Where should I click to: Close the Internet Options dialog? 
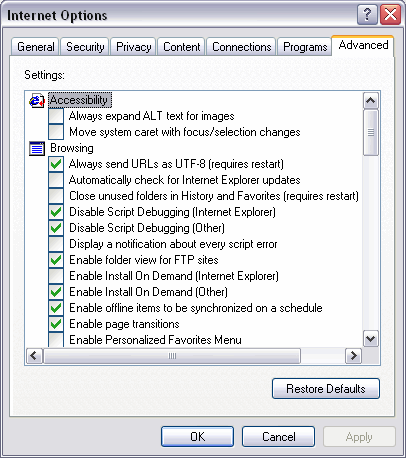(x=390, y=15)
